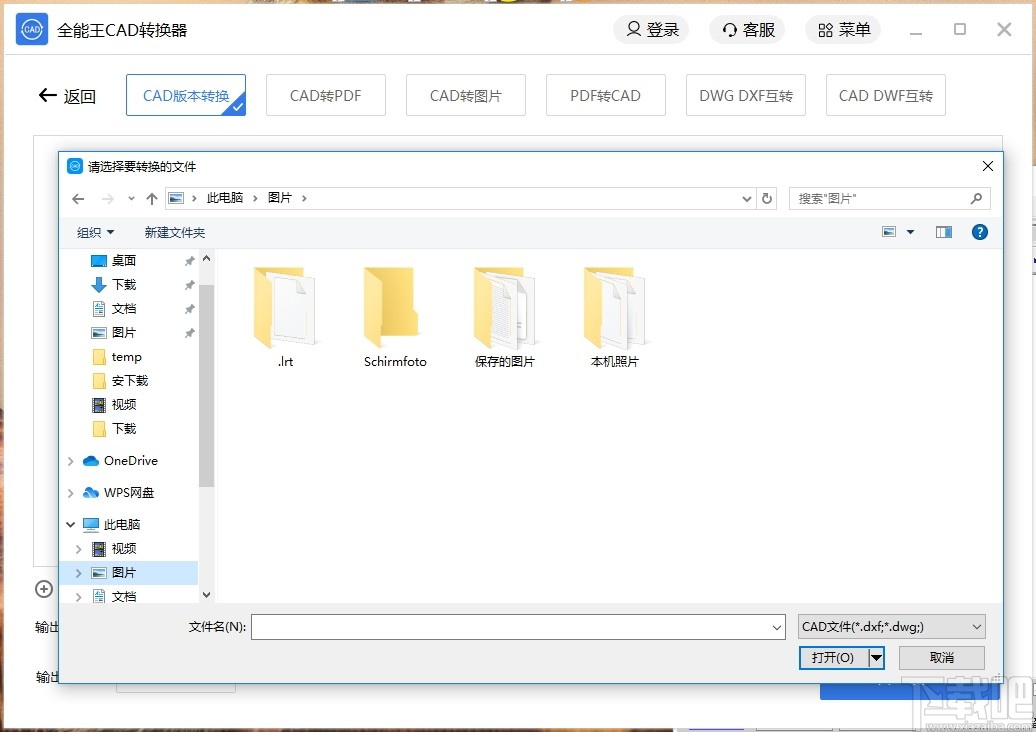Image resolution: width=1036 pixels, height=732 pixels.
Task: Toggle the preview pane icon in dialog toolbar
Action: coord(943,232)
